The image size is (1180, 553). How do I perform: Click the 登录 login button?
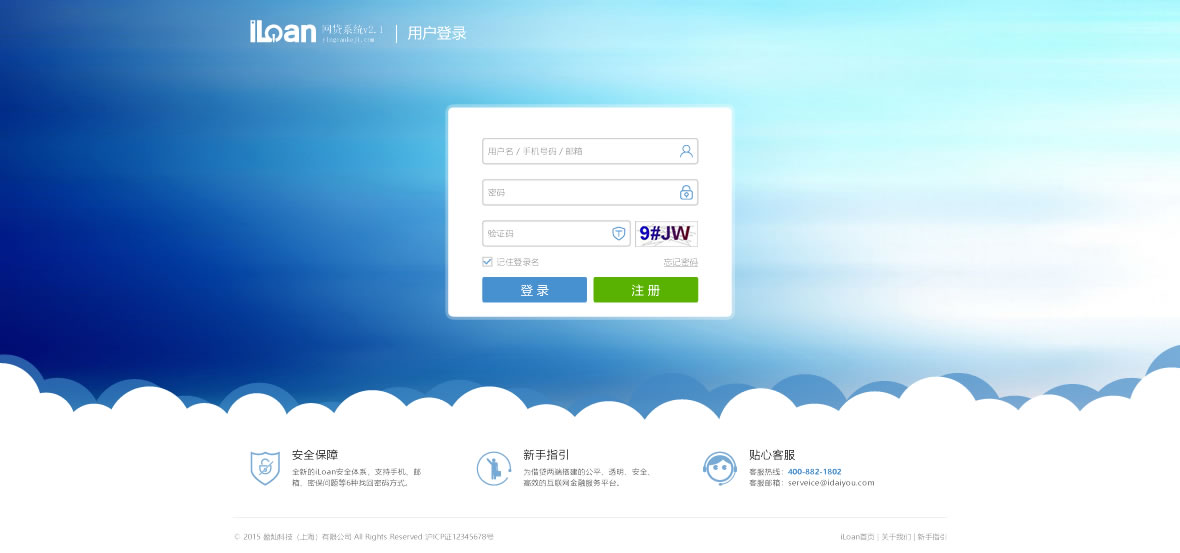pyautogui.click(x=534, y=290)
